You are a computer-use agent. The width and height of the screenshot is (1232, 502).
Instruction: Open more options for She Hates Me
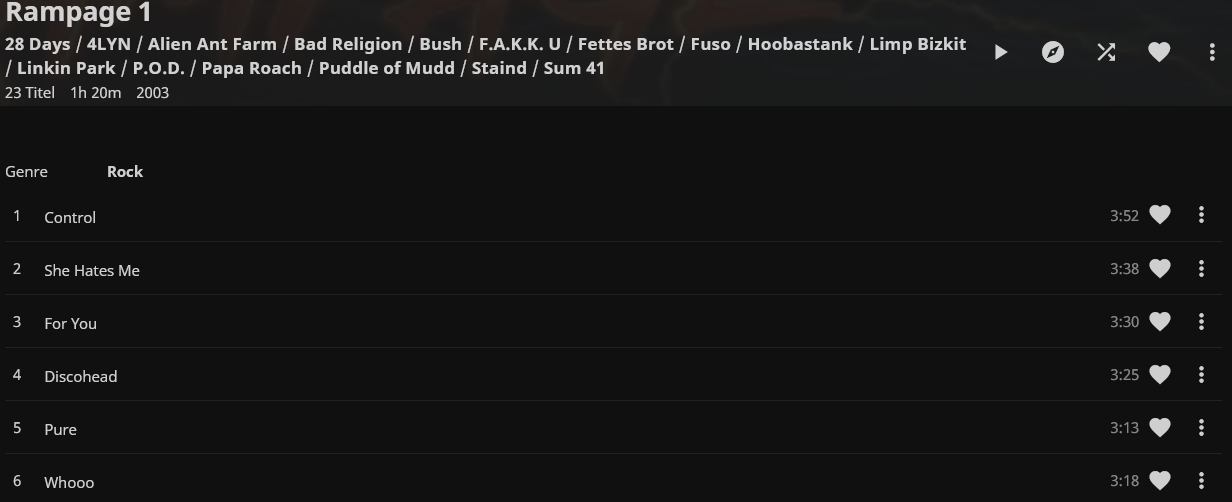(1201, 268)
